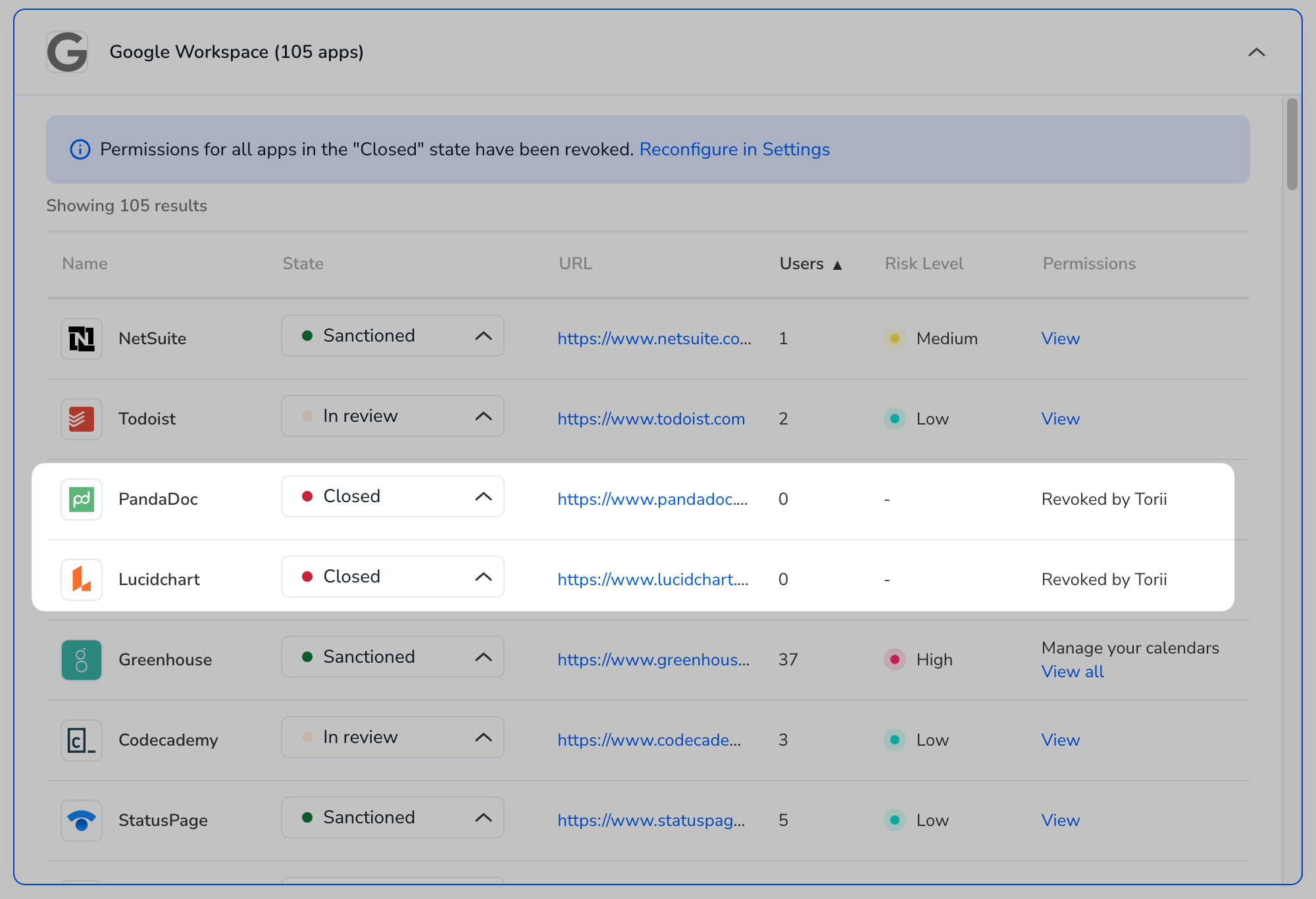Image resolution: width=1316 pixels, height=899 pixels.
Task: Click the info icon in the banner
Action: (x=80, y=149)
